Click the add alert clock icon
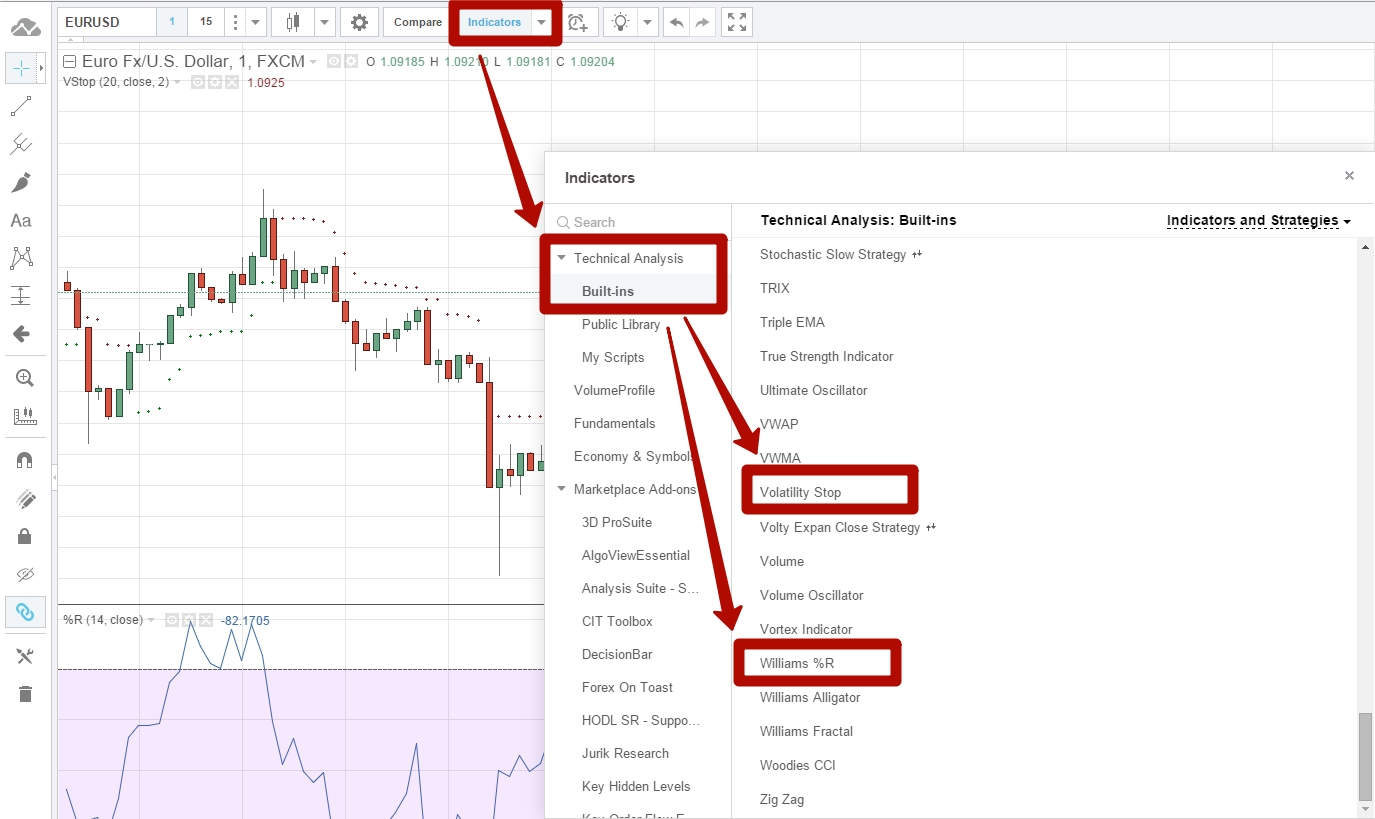The image size is (1375, 819). coord(578,22)
